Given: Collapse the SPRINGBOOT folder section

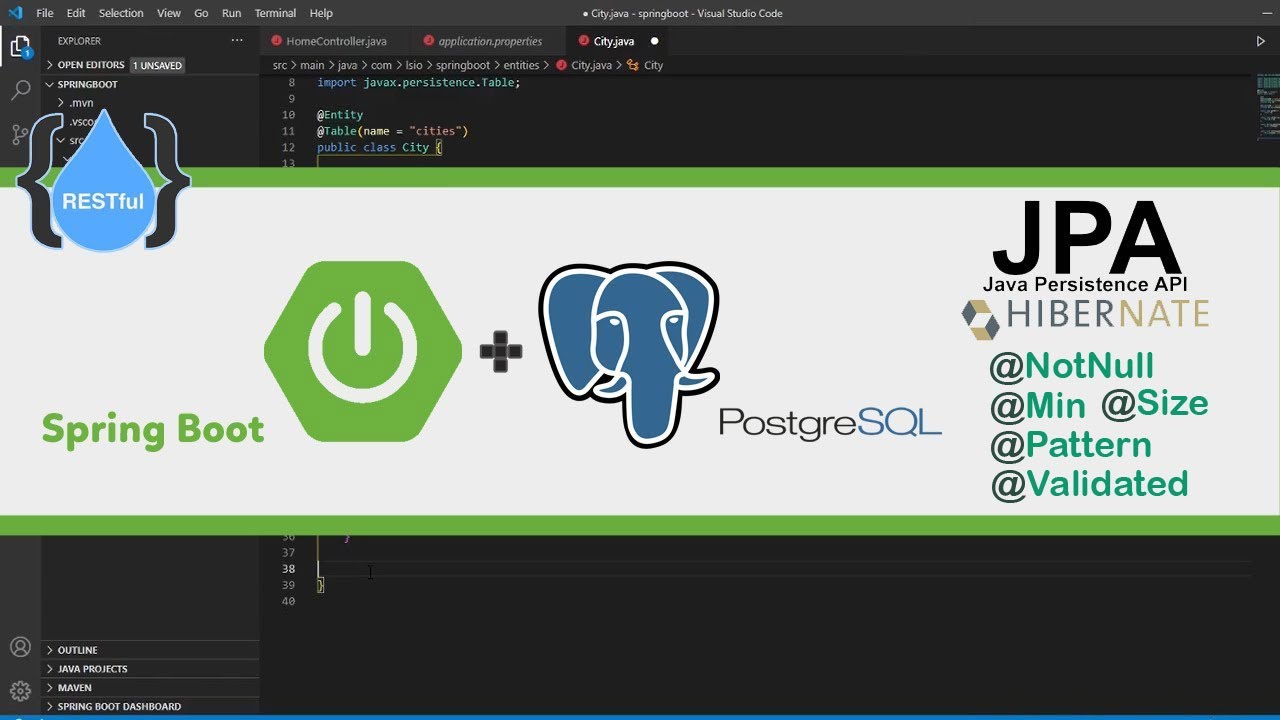Looking at the screenshot, I should click(150, 84).
